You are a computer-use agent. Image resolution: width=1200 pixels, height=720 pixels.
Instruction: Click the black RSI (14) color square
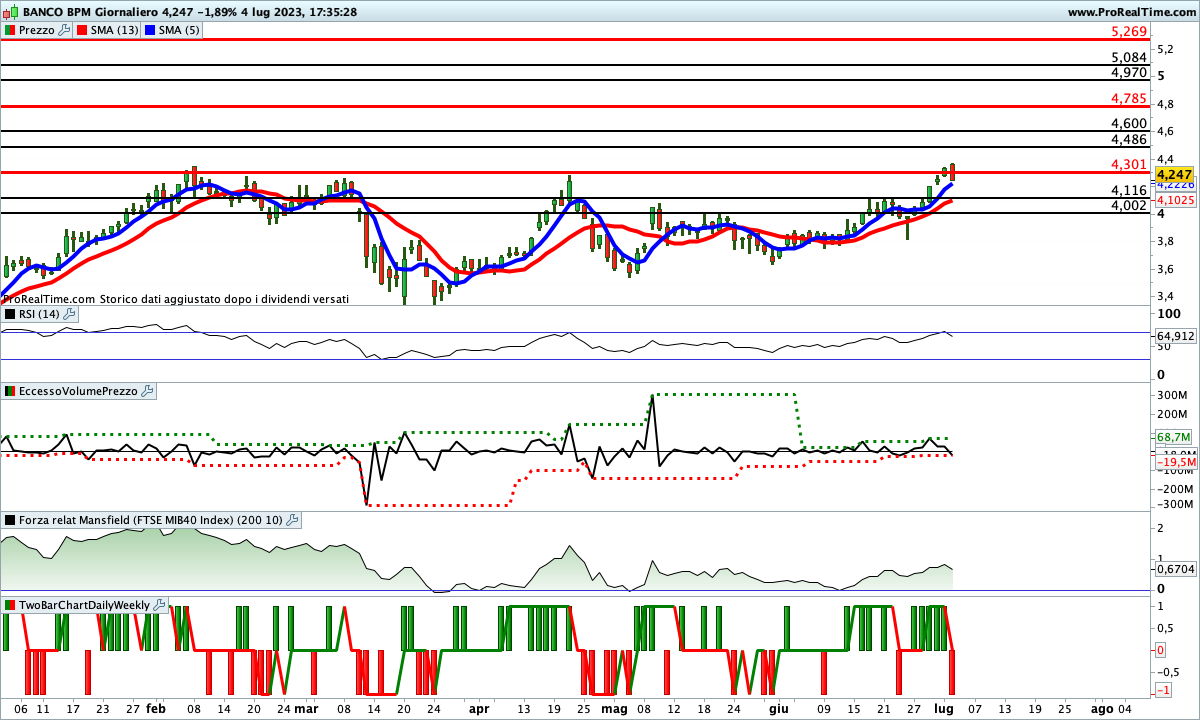[10, 314]
